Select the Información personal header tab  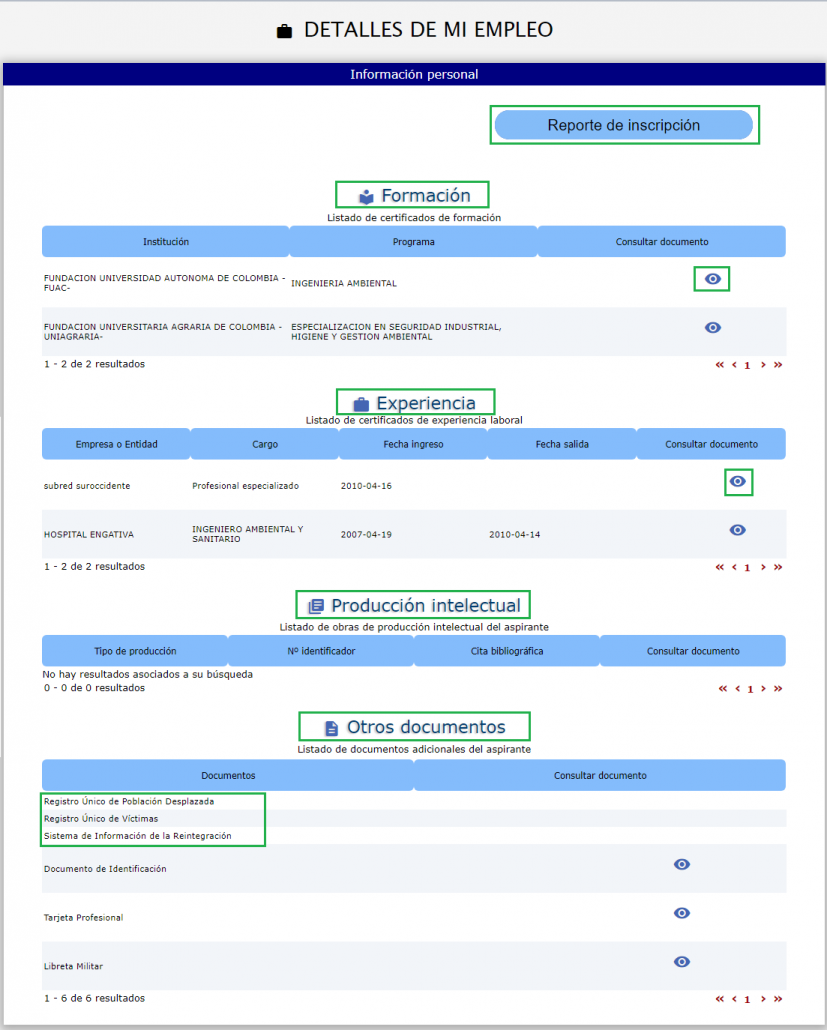click(x=413, y=74)
